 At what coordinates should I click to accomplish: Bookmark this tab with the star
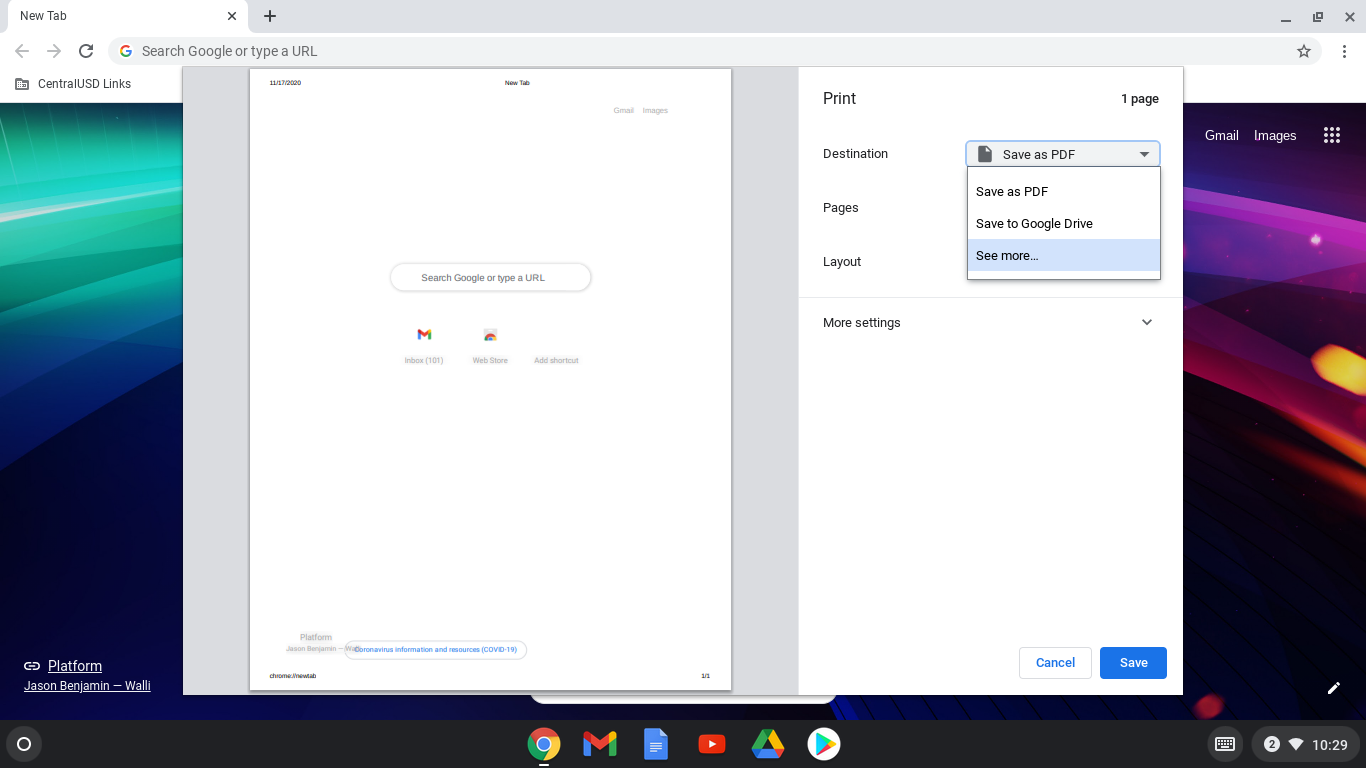1304,51
